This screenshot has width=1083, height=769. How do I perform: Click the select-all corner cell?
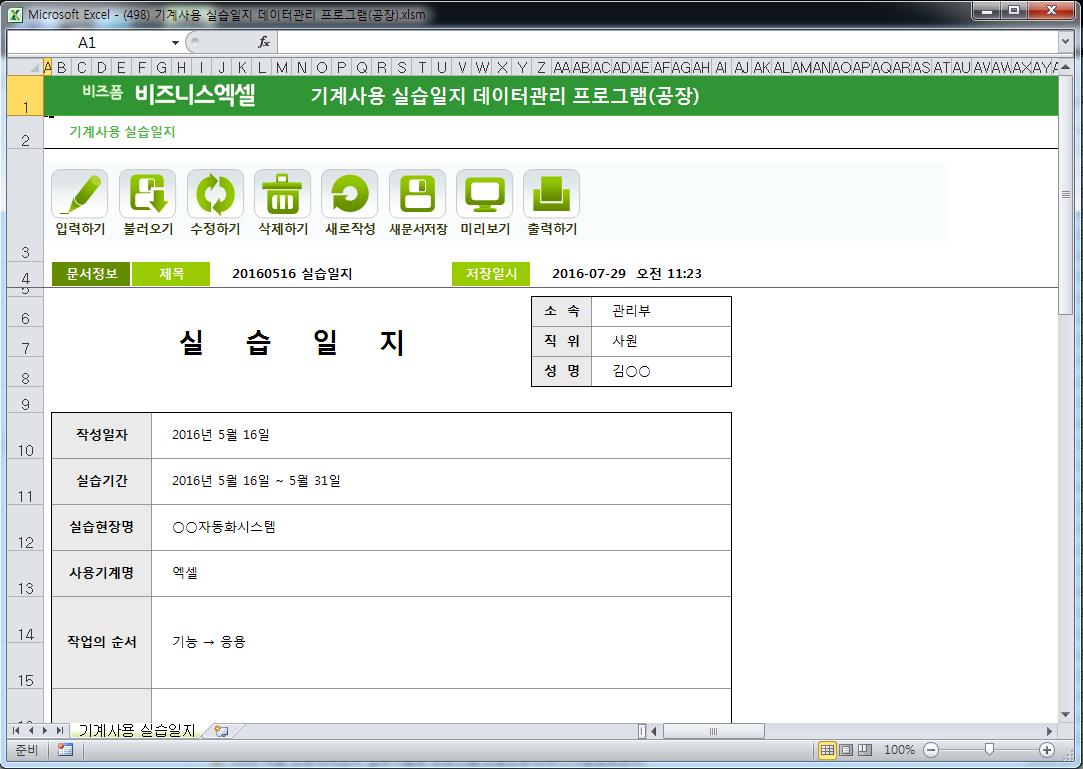click(25, 67)
